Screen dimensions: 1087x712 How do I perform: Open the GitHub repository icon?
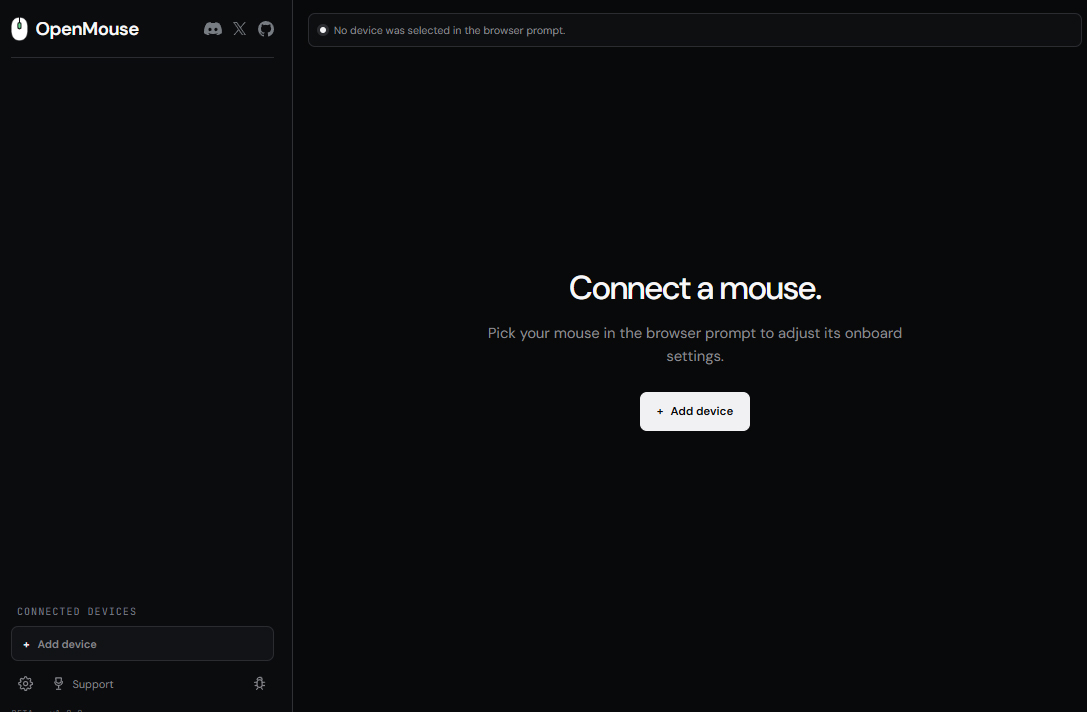(x=266, y=29)
